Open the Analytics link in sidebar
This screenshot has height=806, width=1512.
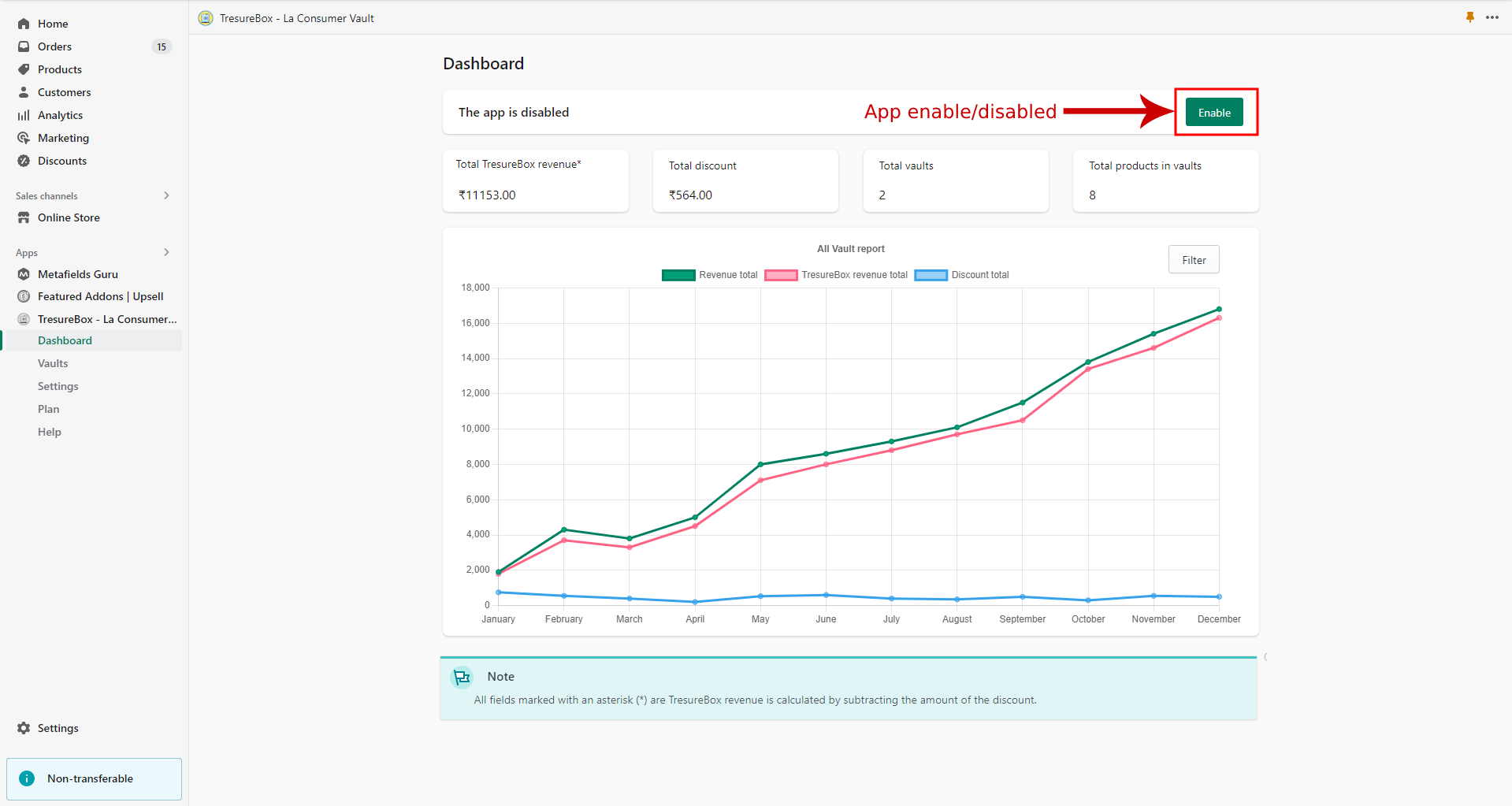click(60, 115)
